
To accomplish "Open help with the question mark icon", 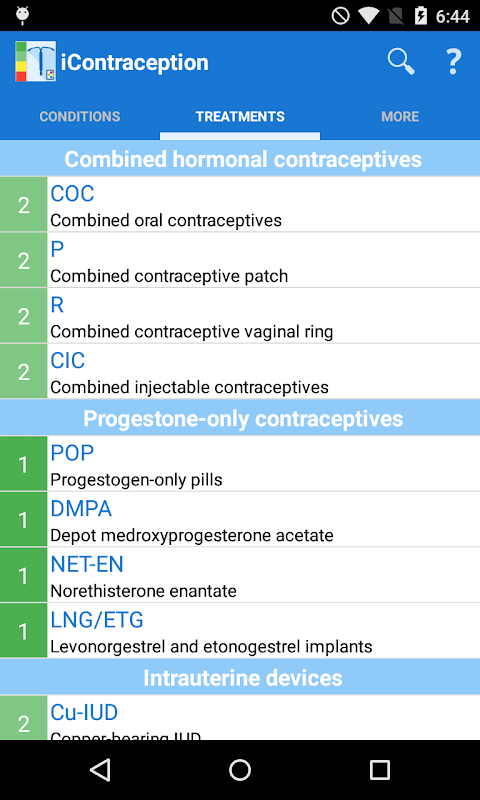I will pyautogui.click(x=453, y=62).
